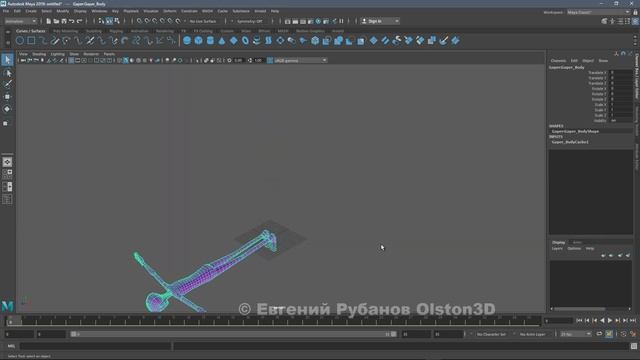Open the Script Editor icon
Viewport: 640px width, 360px height.
click(x=634, y=346)
